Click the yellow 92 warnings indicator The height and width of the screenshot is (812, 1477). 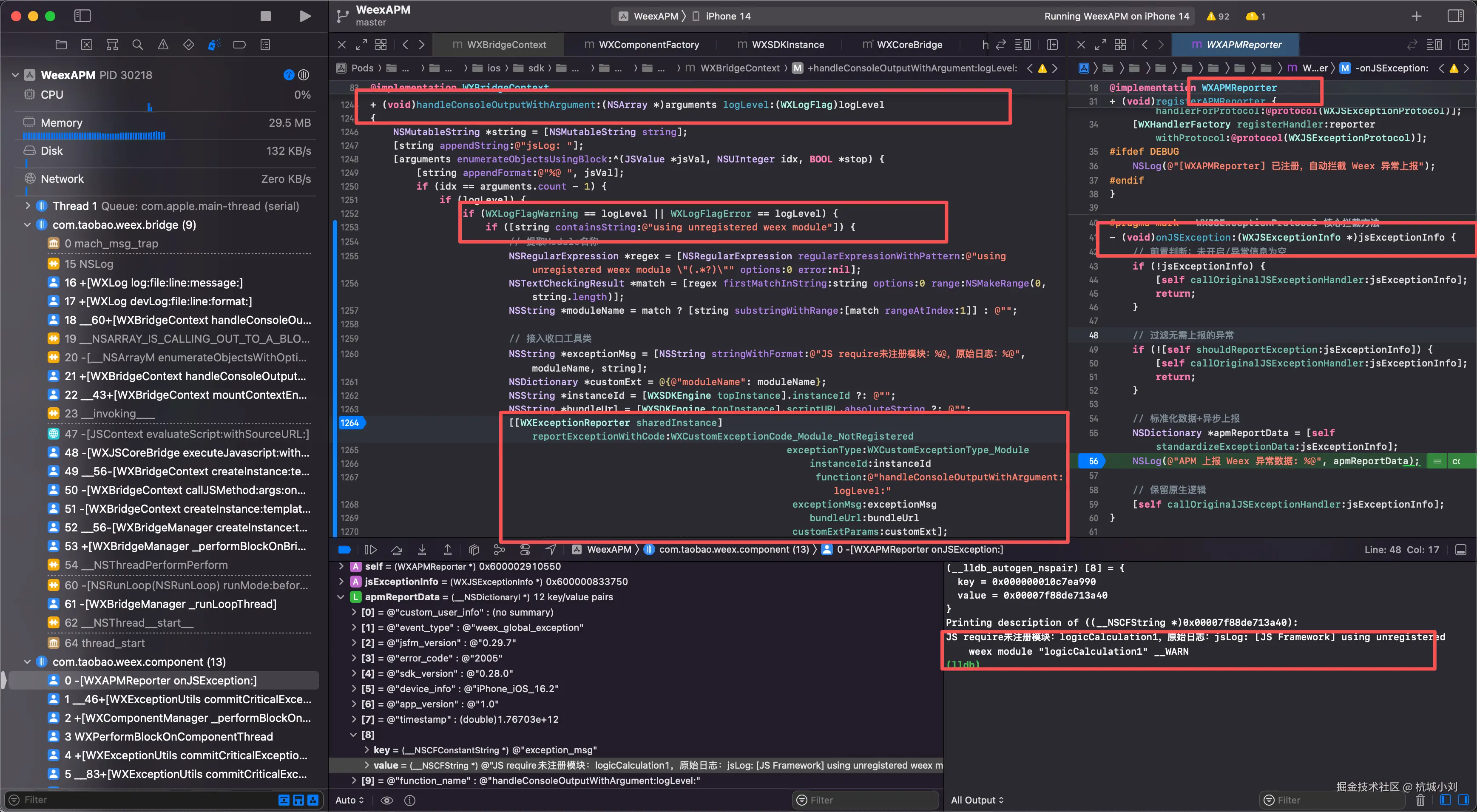point(1218,16)
